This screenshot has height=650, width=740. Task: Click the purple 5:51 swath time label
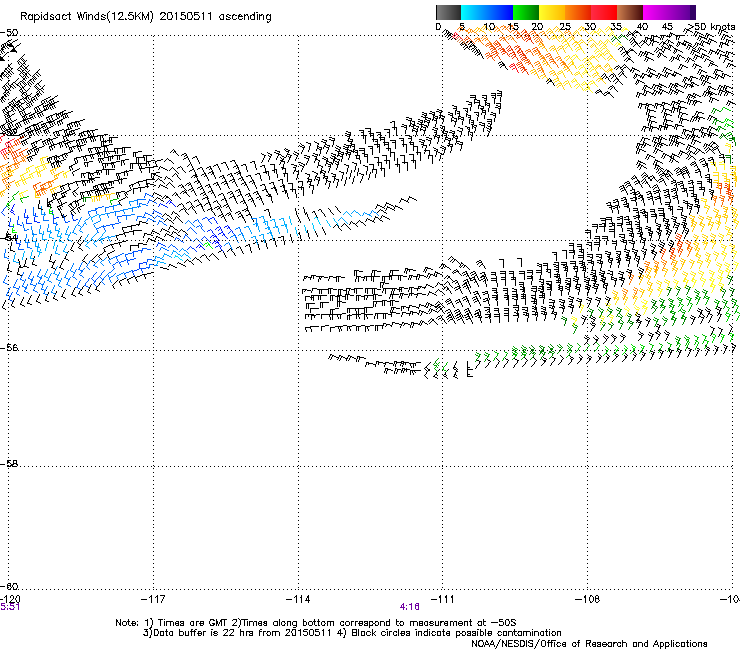click(10, 607)
